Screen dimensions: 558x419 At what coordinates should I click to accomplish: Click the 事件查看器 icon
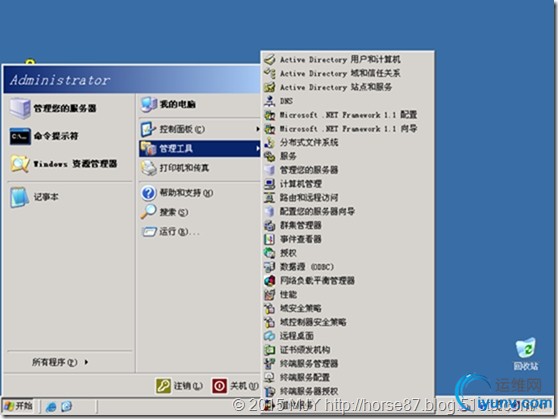(x=270, y=239)
